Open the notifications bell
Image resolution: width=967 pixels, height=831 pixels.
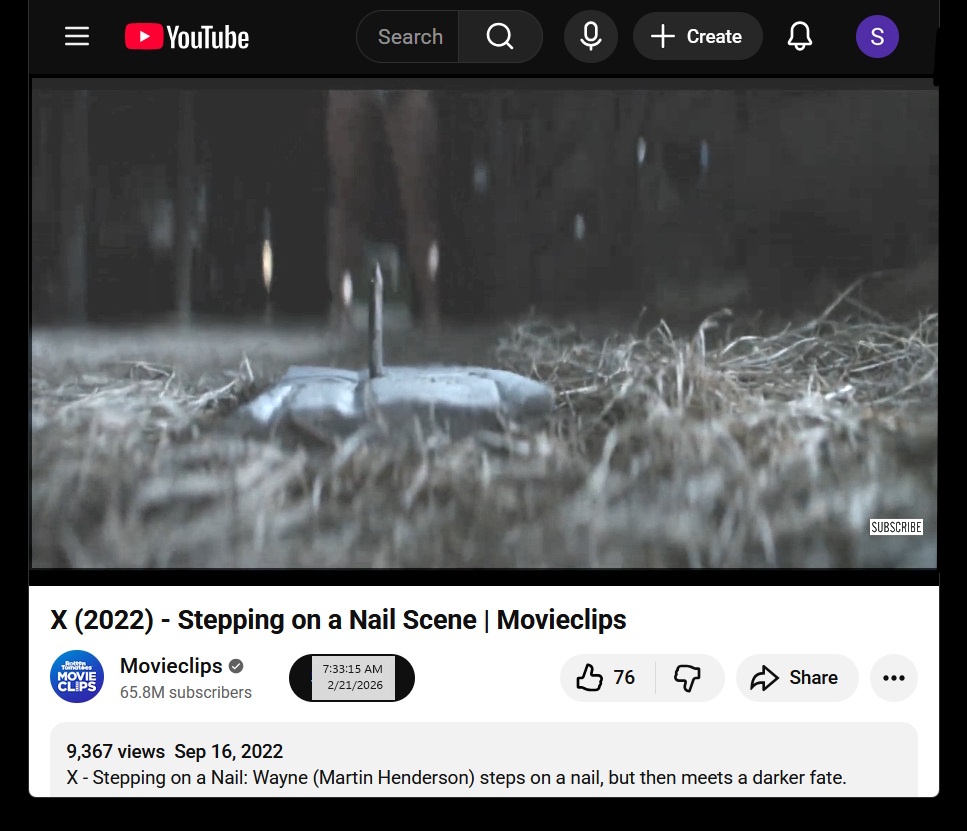coord(800,37)
